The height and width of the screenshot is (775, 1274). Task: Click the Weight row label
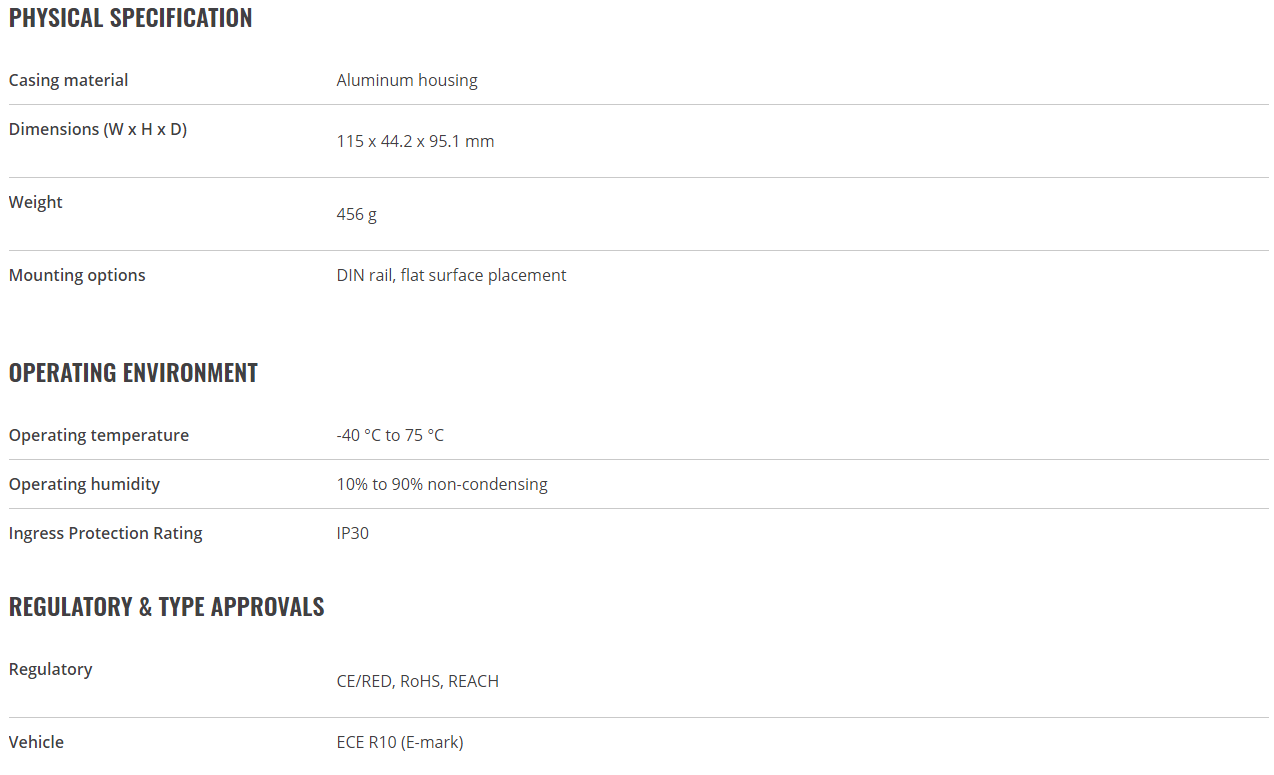pos(36,202)
